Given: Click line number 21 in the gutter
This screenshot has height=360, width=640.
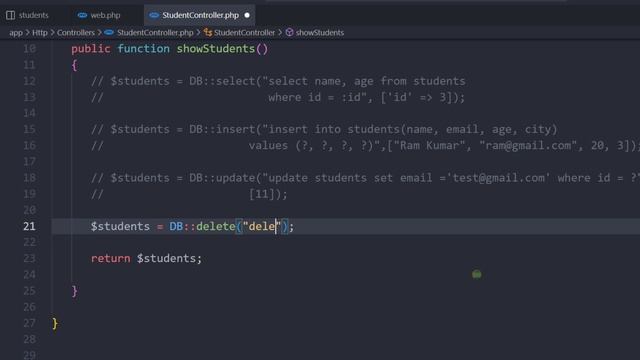Looking at the screenshot, I should click(x=29, y=226).
